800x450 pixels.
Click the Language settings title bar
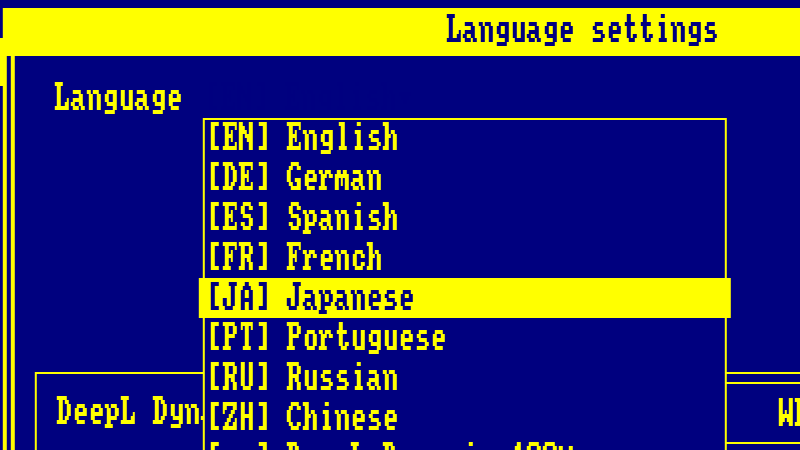coord(582,30)
